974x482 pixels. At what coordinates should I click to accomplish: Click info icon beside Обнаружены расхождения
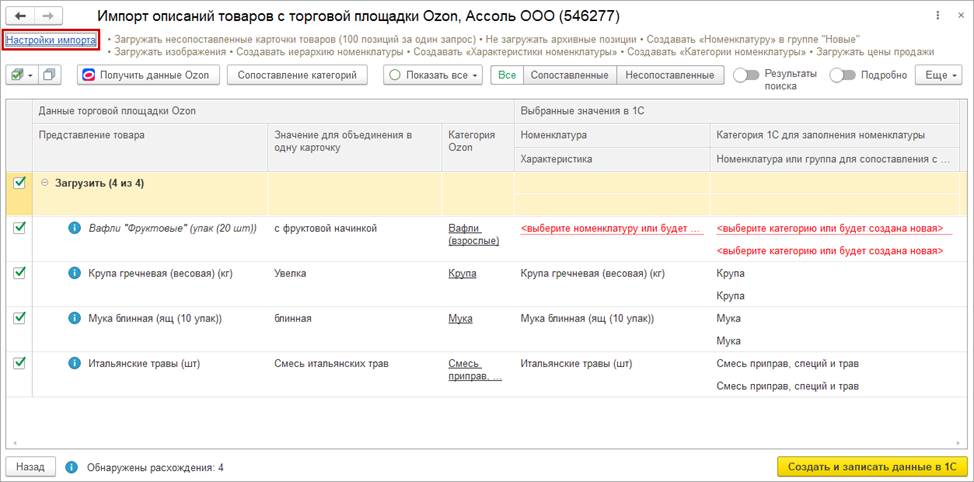coord(72,467)
